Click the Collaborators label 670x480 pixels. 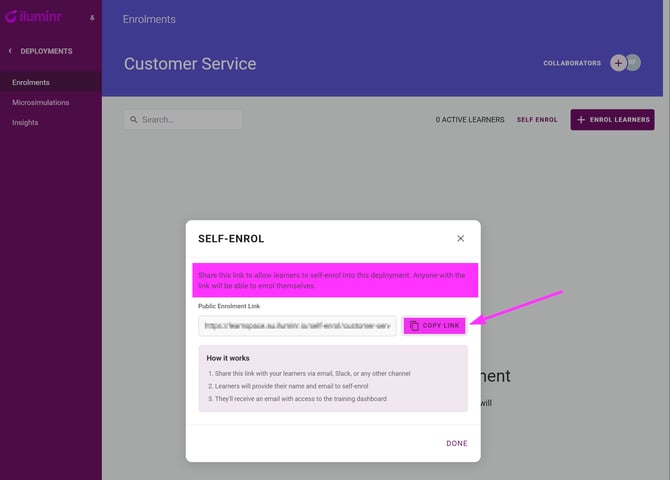(x=572, y=63)
